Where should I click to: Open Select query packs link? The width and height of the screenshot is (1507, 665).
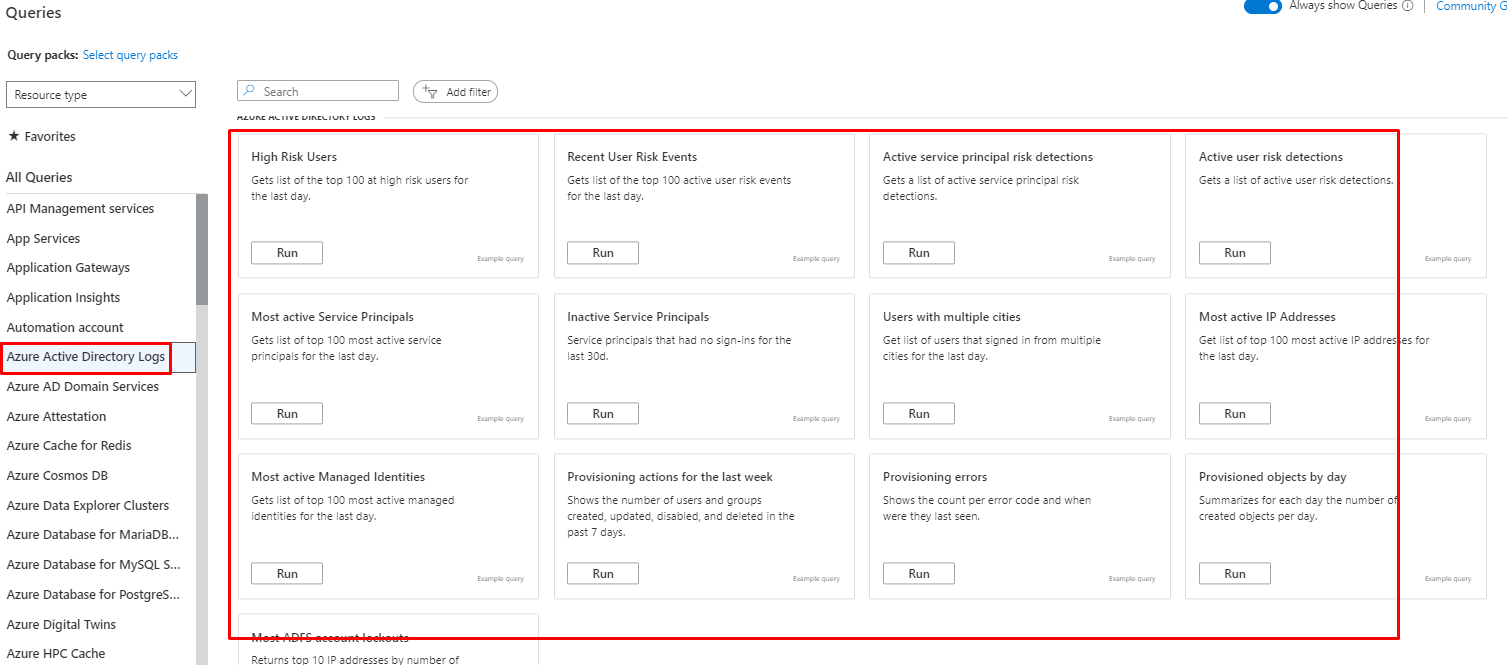[x=130, y=55]
